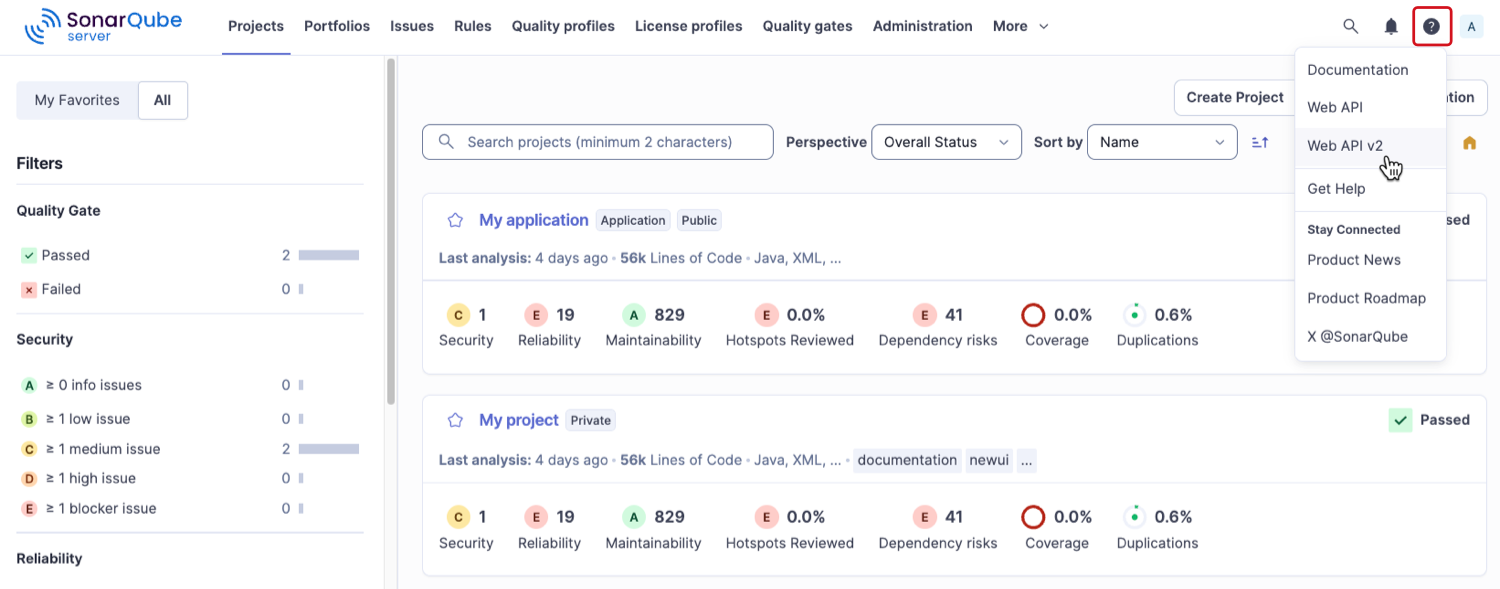Filter Security by A info issues
This screenshot has height=589, width=1500.
click(190, 385)
